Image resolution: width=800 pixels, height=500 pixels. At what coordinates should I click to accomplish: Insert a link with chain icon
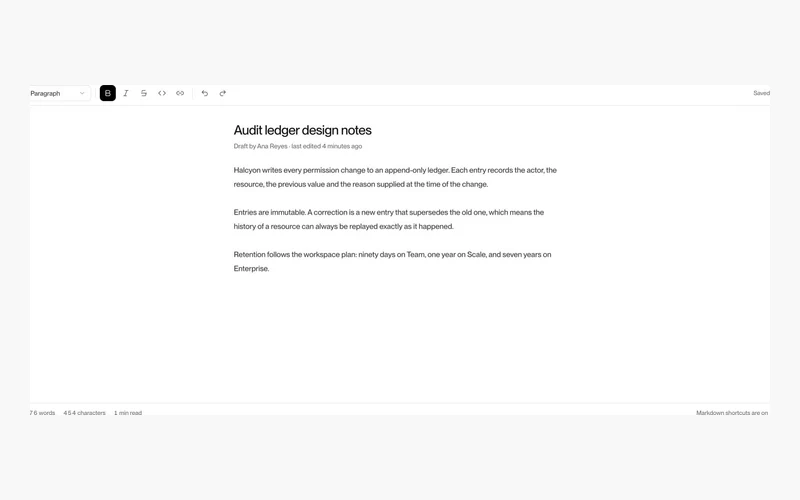pyautogui.click(x=180, y=93)
